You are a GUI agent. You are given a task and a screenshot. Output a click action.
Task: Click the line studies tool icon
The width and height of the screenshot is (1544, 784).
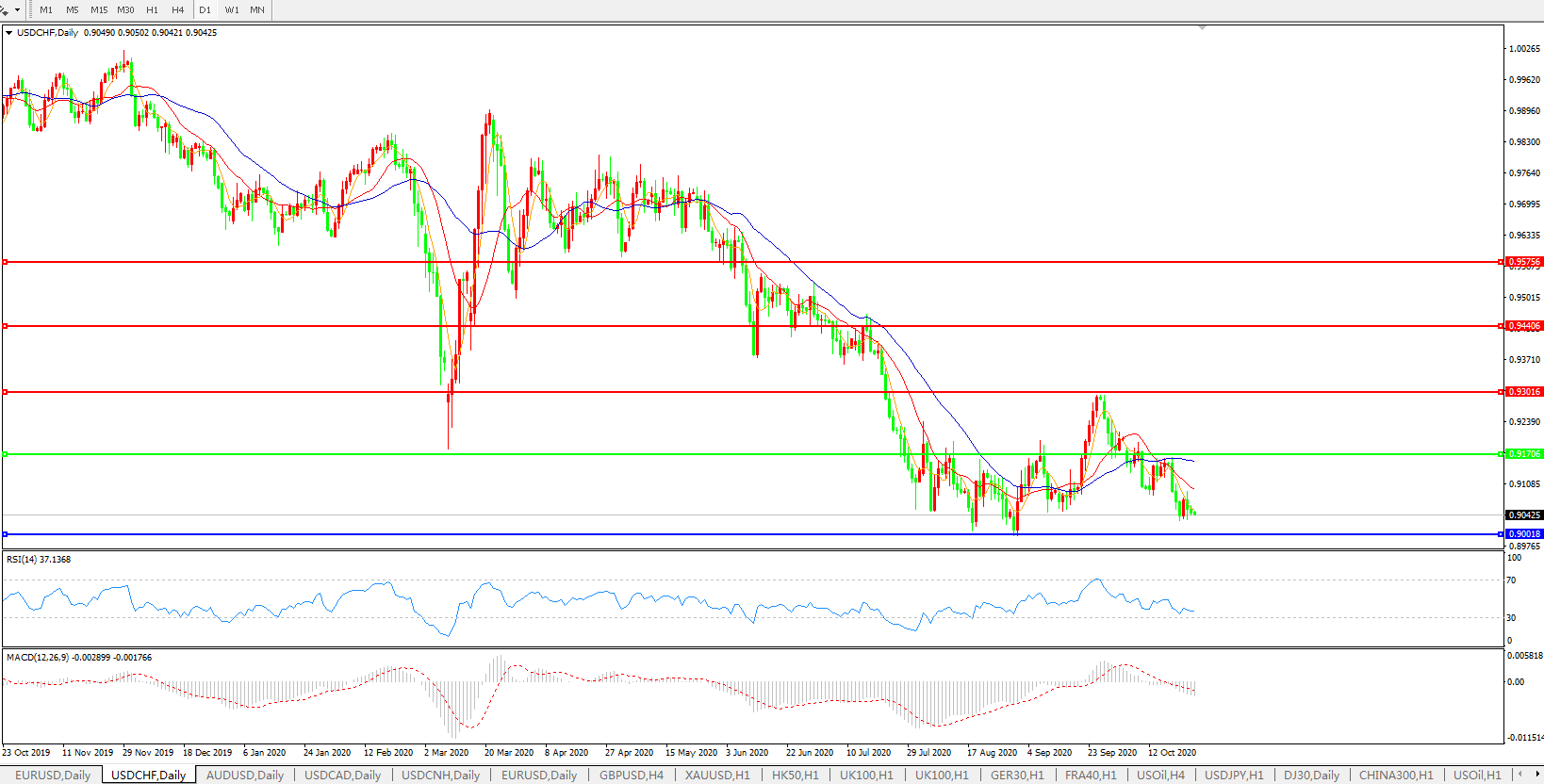5,9
